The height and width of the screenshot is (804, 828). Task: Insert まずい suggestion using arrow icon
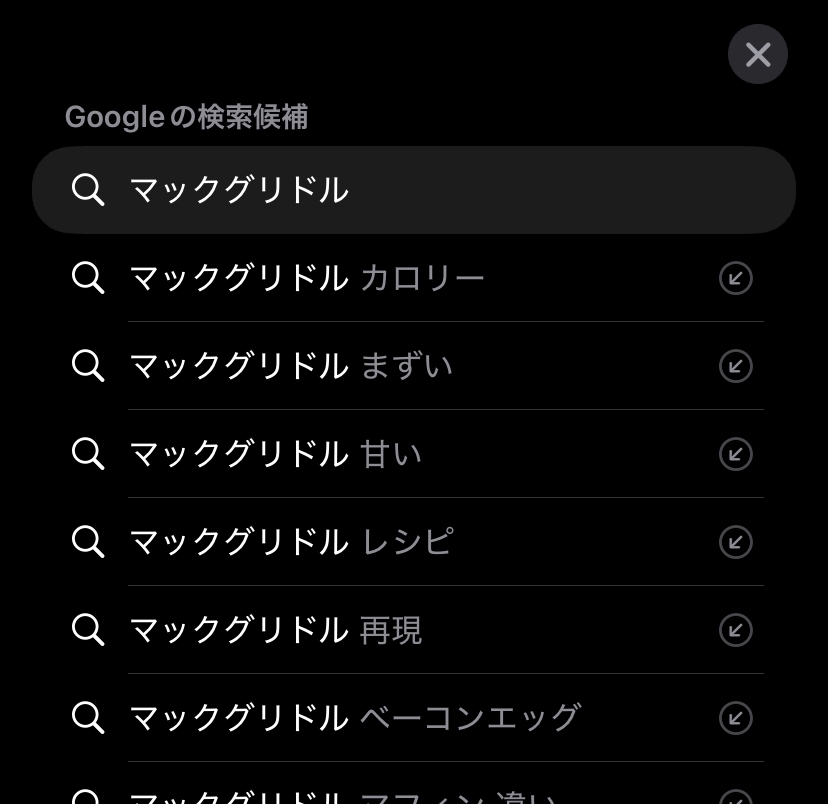click(x=736, y=366)
